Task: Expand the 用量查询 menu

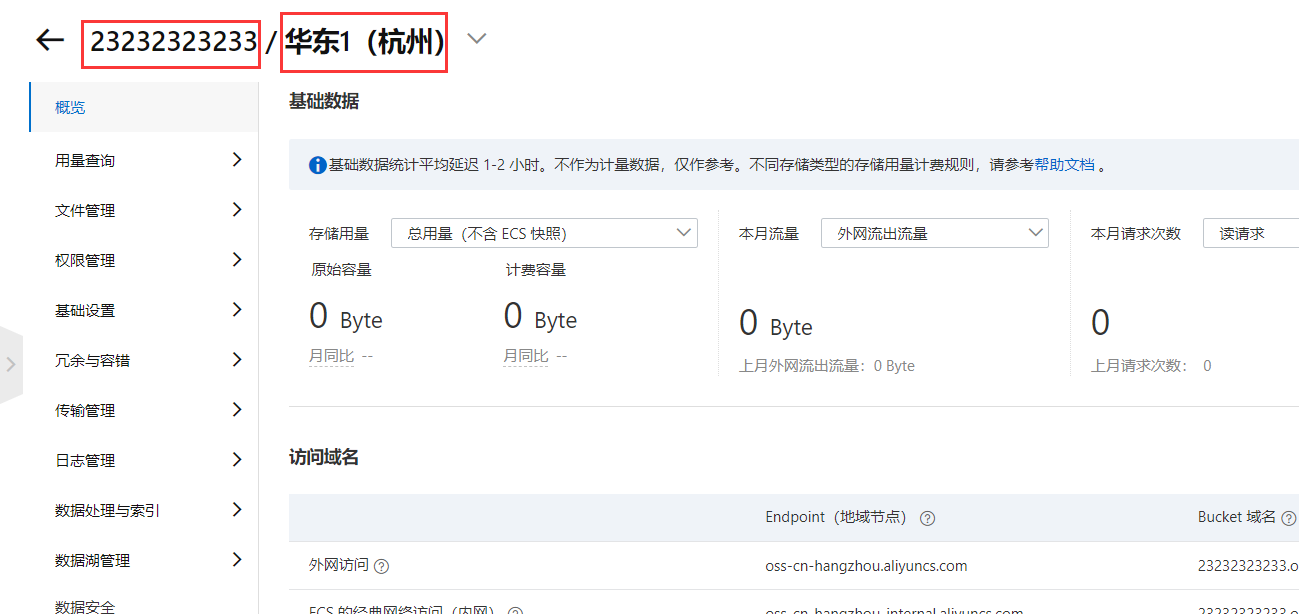Action: click(149, 160)
